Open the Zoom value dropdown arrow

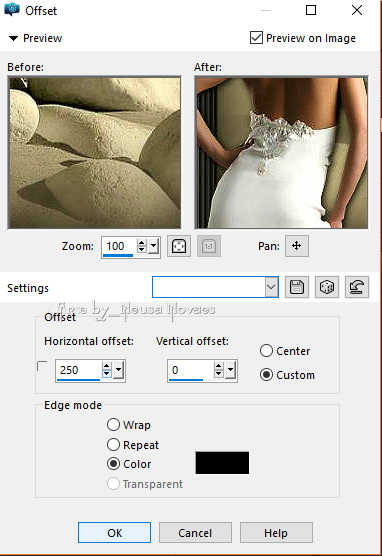point(154,246)
